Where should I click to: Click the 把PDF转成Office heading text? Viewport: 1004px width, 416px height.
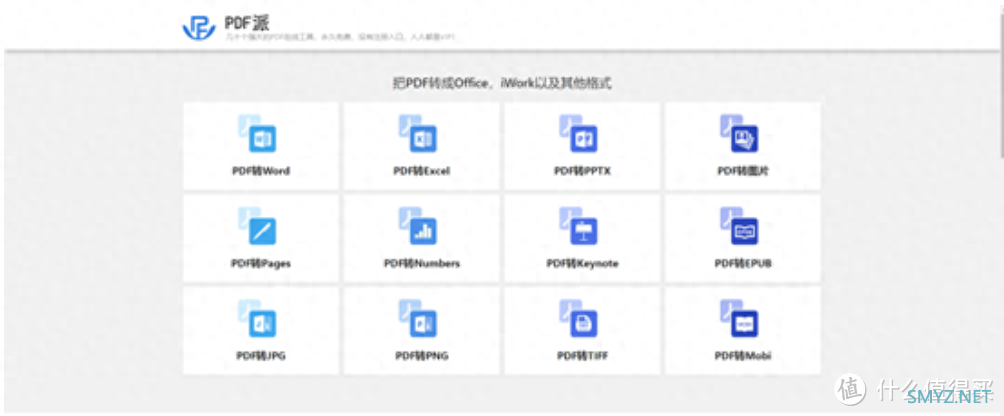pyautogui.click(x=501, y=83)
